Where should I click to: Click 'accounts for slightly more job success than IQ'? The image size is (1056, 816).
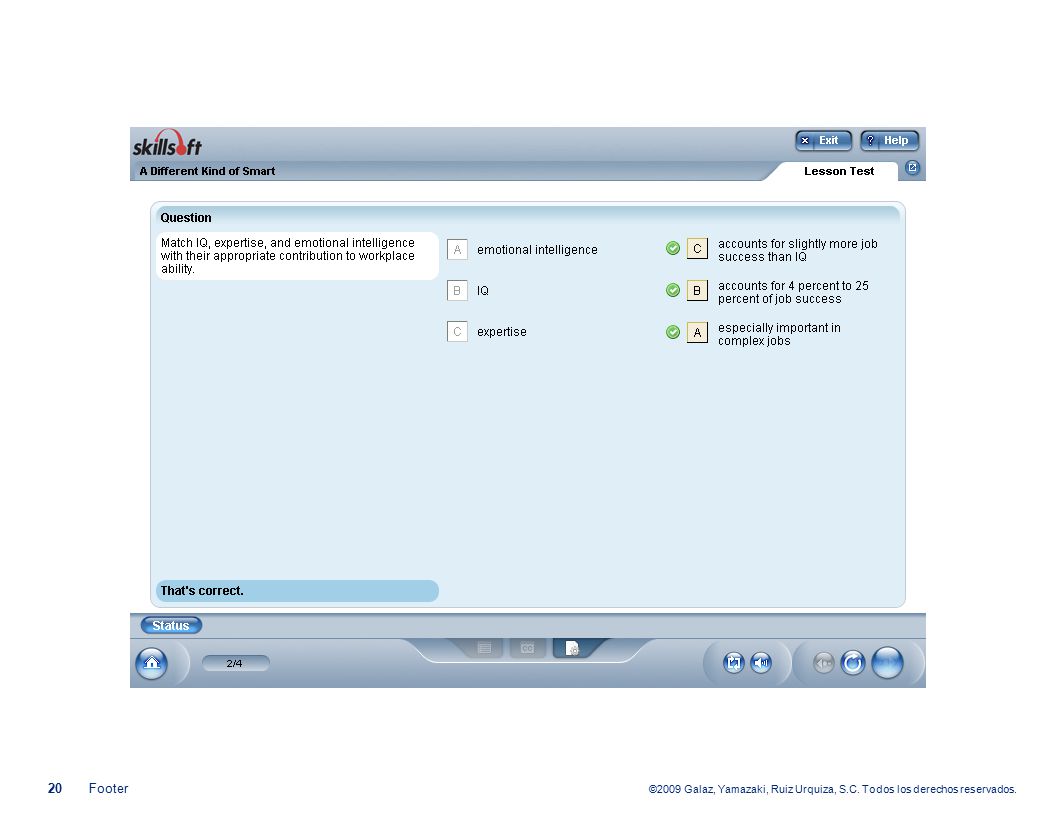tap(797, 250)
